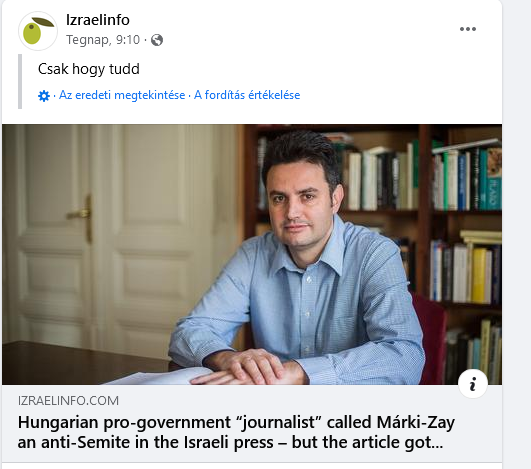This screenshot has height=469, width=531.
Task: Expand the truncated headline ending got…
Action: [428, 442]
